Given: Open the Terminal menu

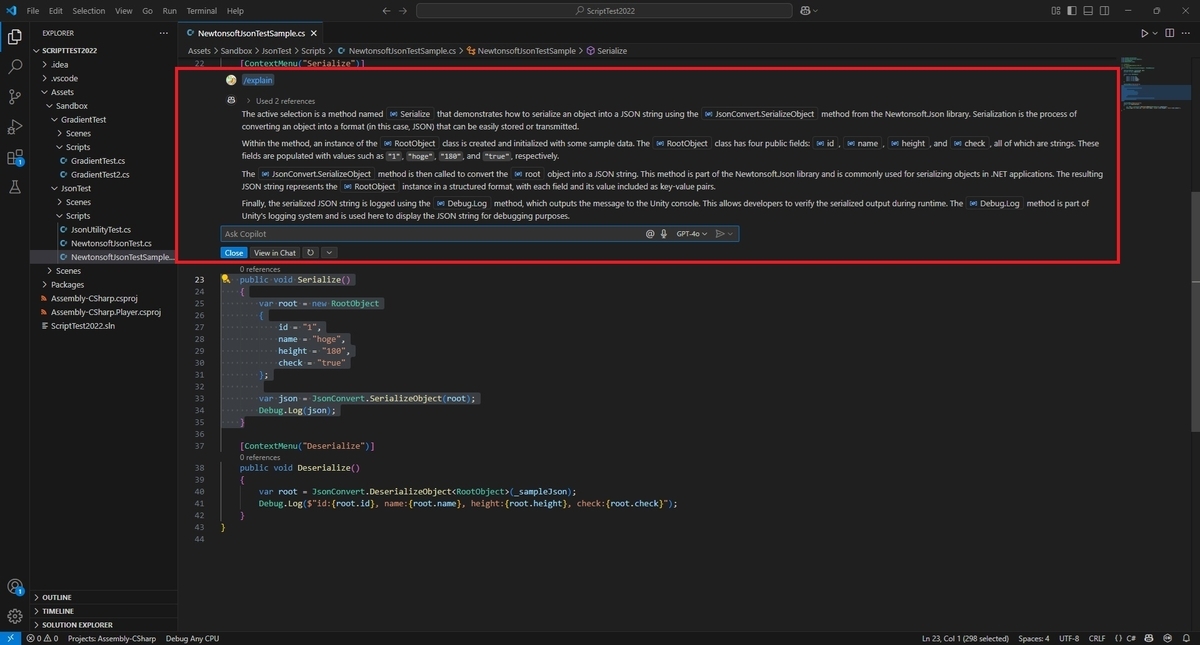Looking at the screenshot, I should pyautogui.click(x=201, y=11).
